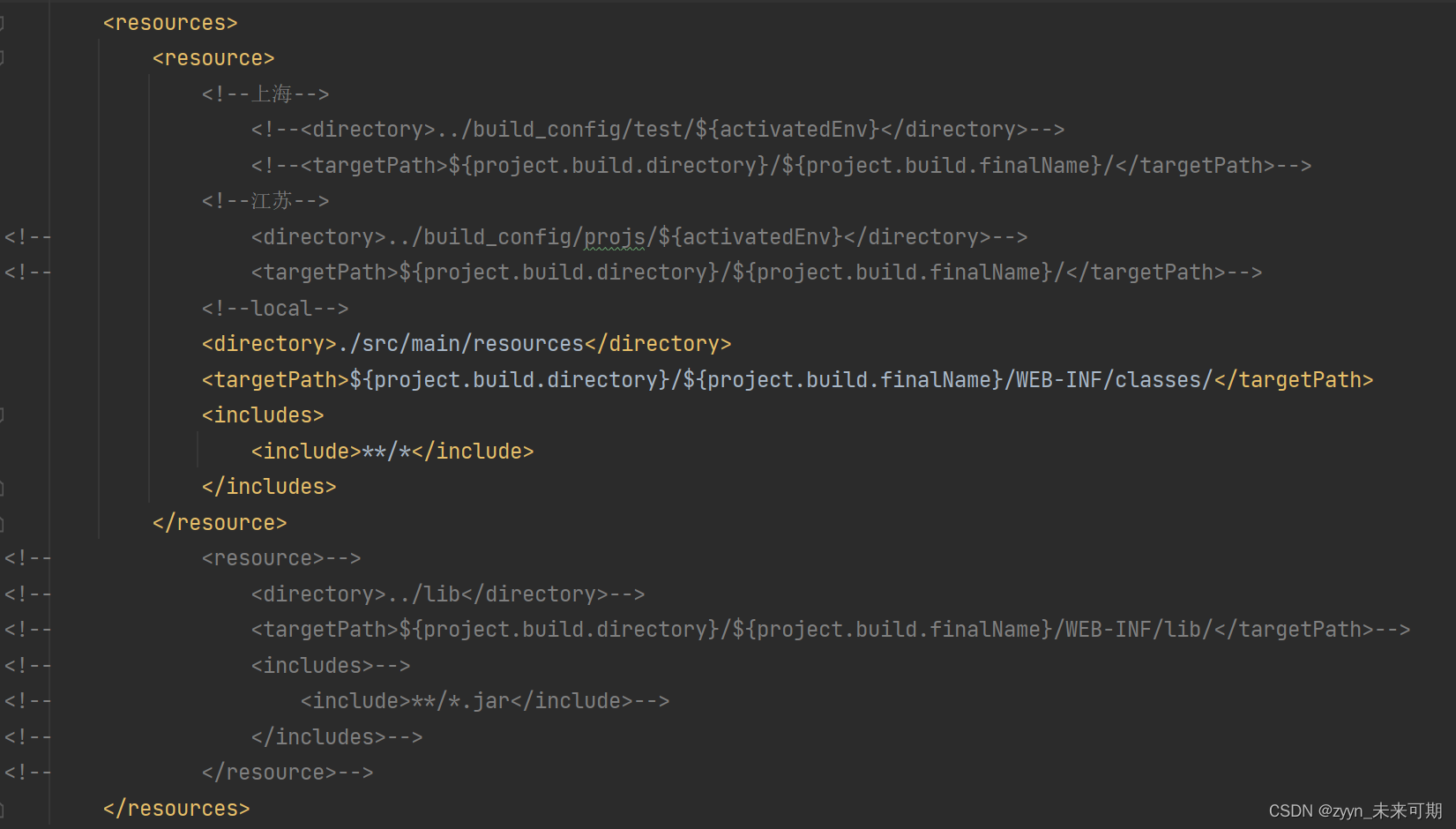
Task: Select the <!--上海--> comment line
Action: pos(265,94)
